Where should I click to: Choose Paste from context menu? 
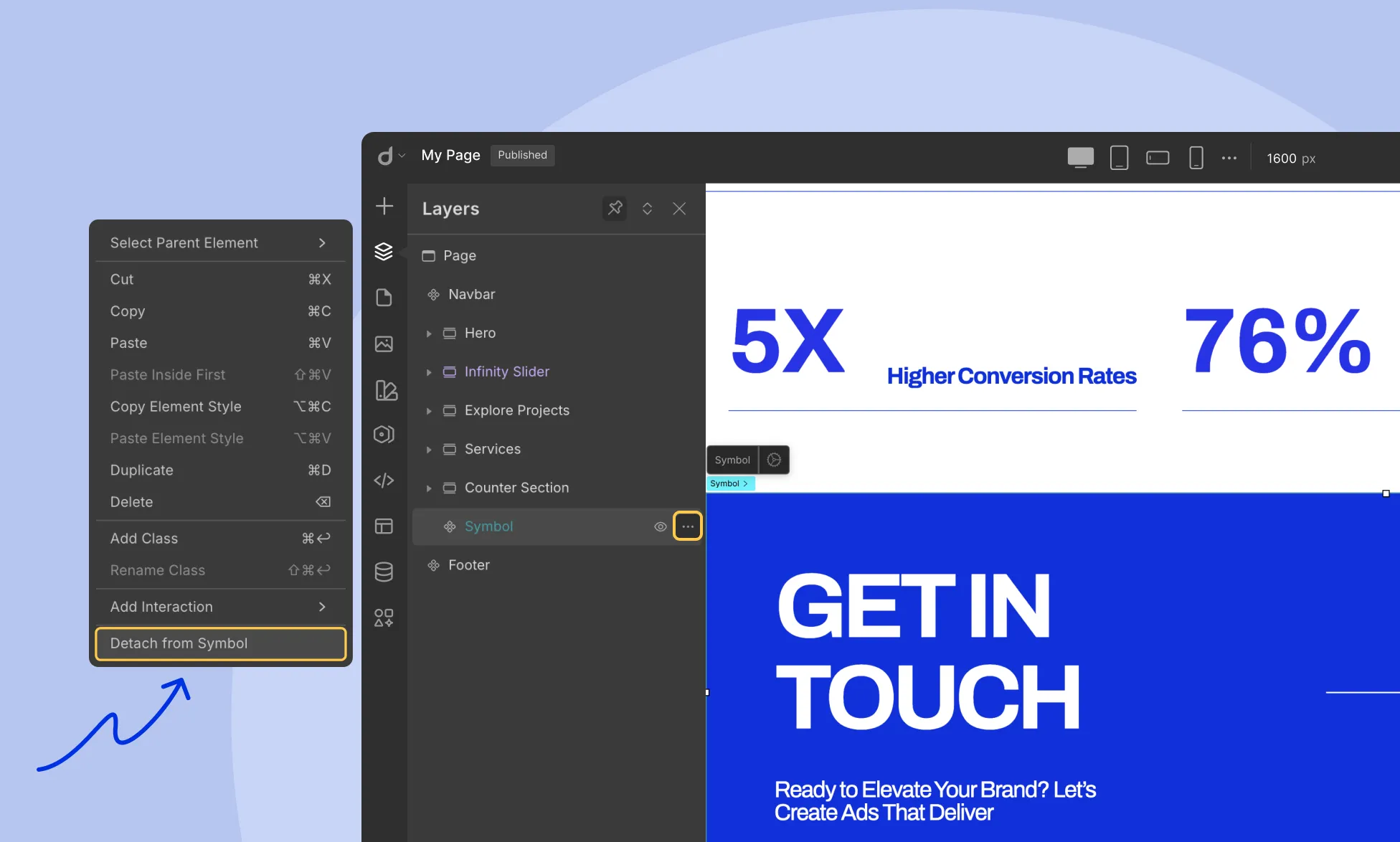click(x=220, y=343)
